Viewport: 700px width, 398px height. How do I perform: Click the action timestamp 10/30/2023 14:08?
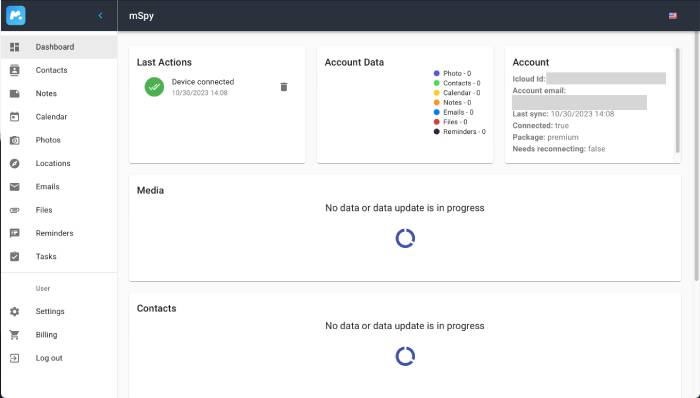coord(200,93)
